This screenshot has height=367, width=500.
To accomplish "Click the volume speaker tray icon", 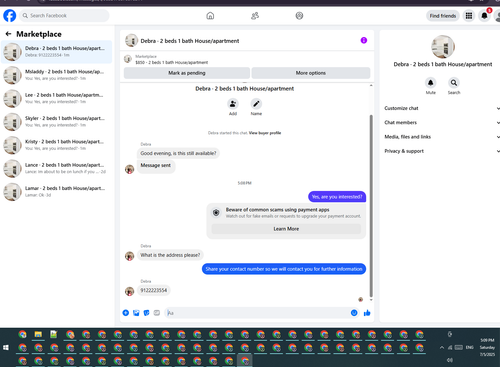I will [450, 360].
